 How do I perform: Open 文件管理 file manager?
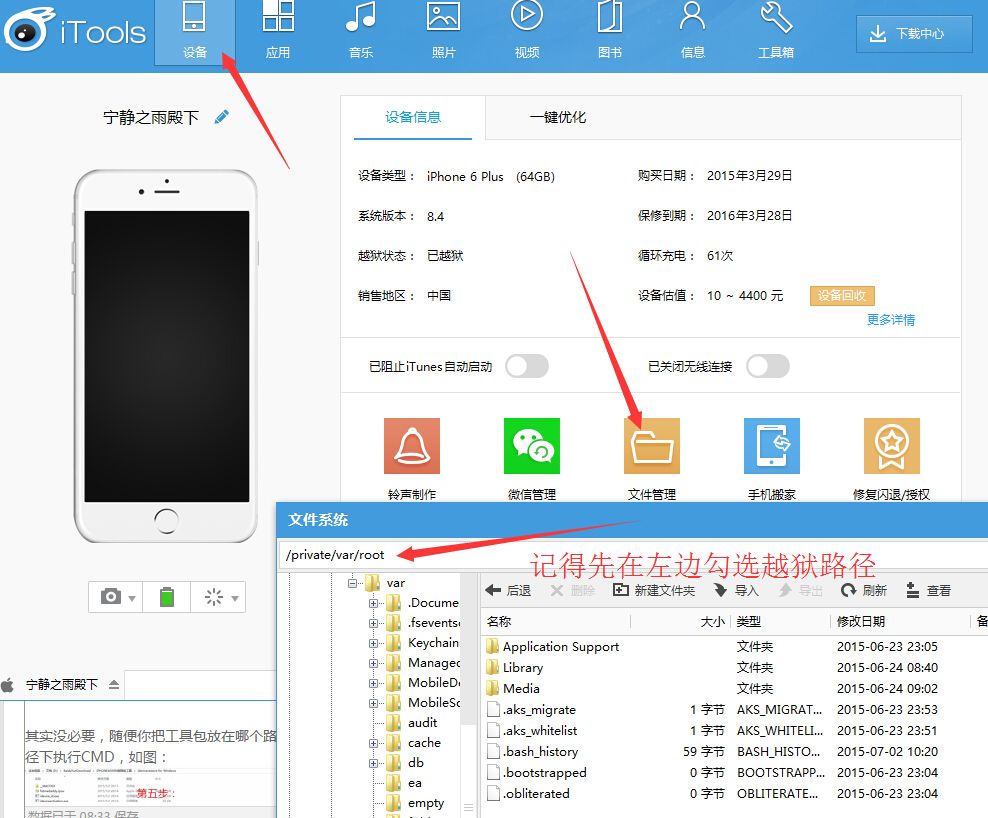652,459
